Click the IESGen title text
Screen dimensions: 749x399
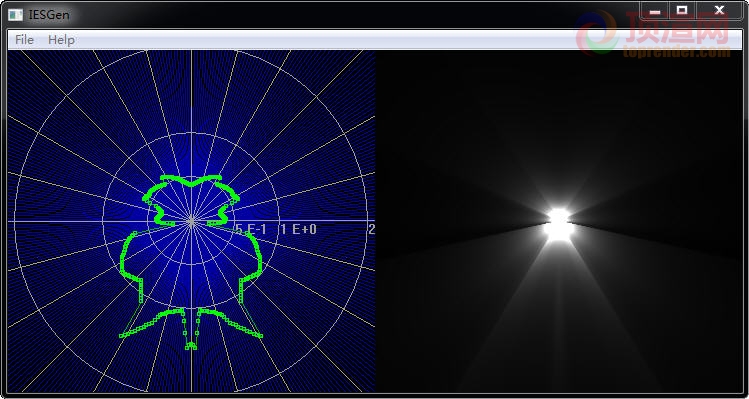(x=49, y=15)
